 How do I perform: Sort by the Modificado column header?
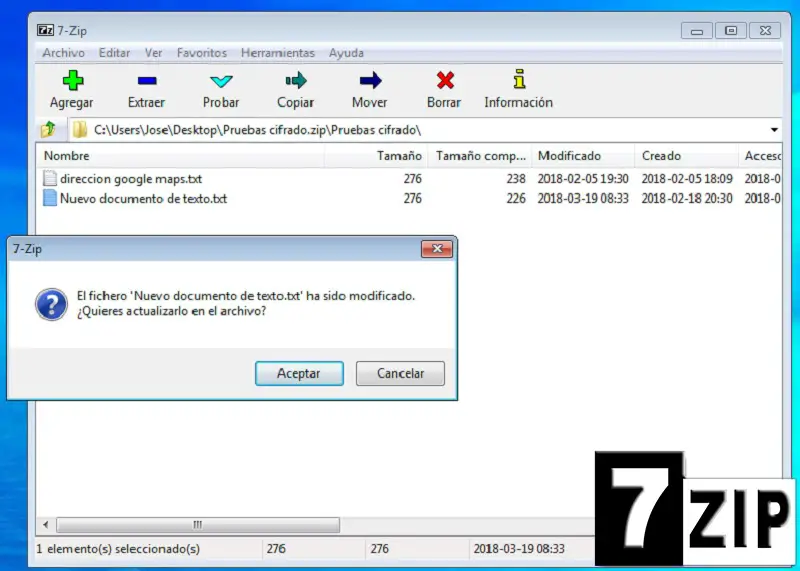pyautogui.click(x=584, y=156)
